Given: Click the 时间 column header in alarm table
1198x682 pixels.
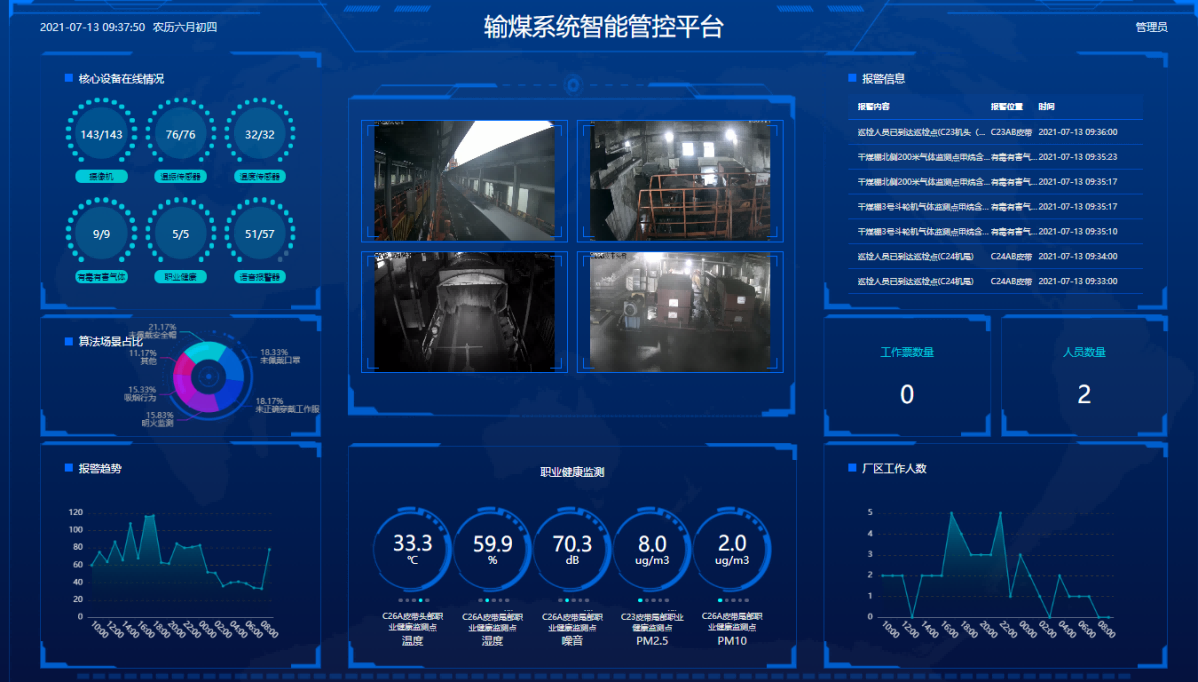Looking at the screenshot, I should click(1046, 106).
